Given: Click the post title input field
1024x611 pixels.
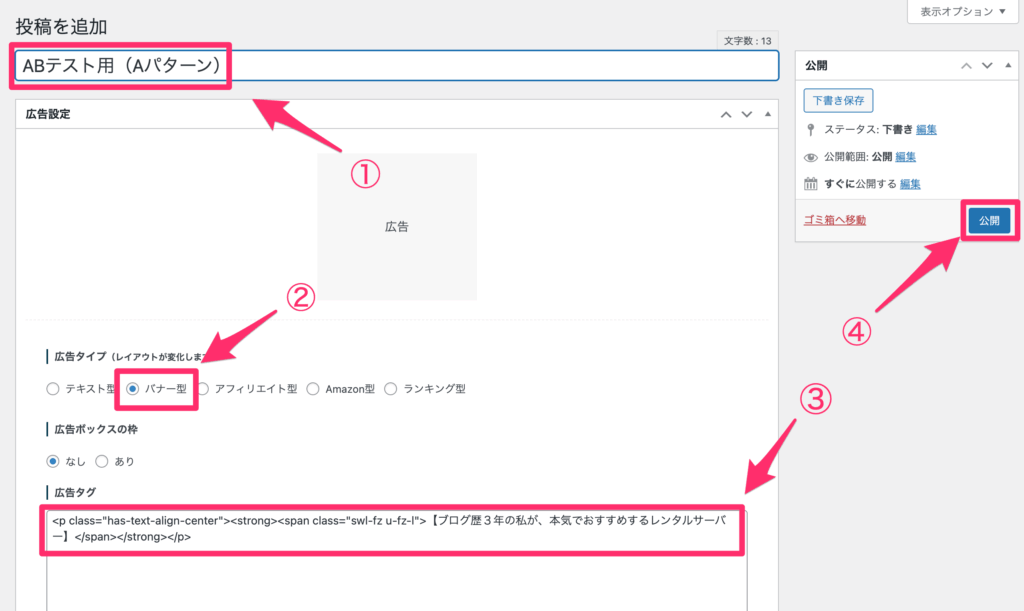Looking at the screenshot, I should pos(400,65).
